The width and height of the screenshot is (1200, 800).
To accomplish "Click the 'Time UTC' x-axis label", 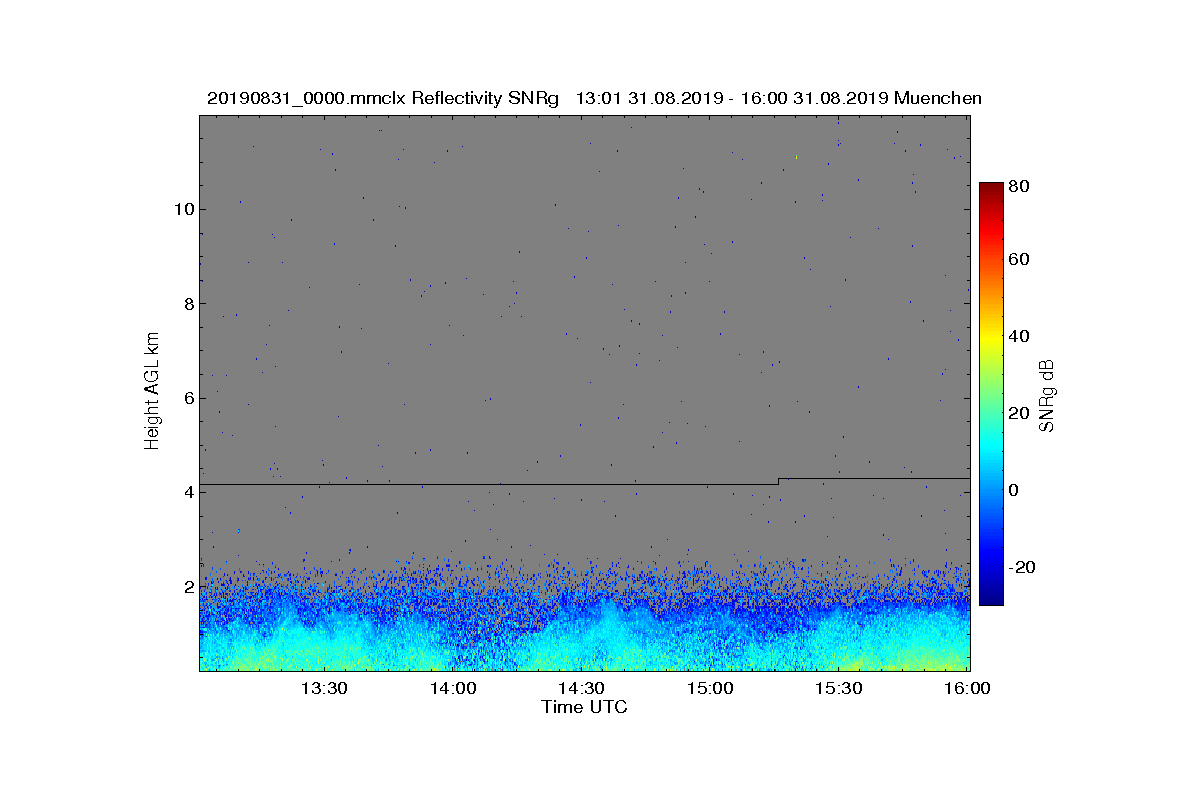I will pyautogui.click(x=585, y=707).
